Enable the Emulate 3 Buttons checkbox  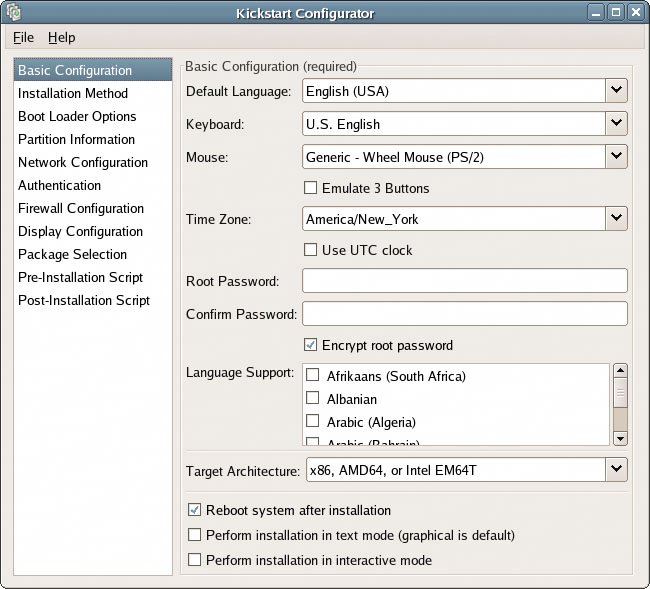pyautogui.click(x=312, y=188)
